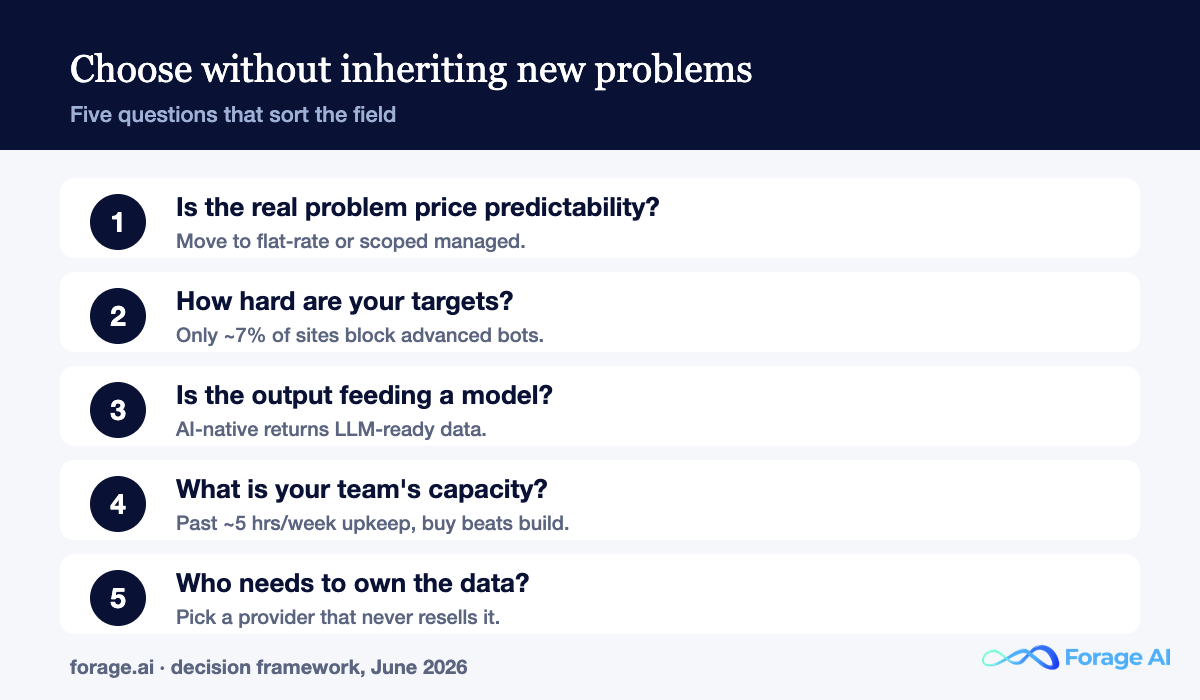
Task: Click the number 2 circle badge
Action: (x=118, y=316)
